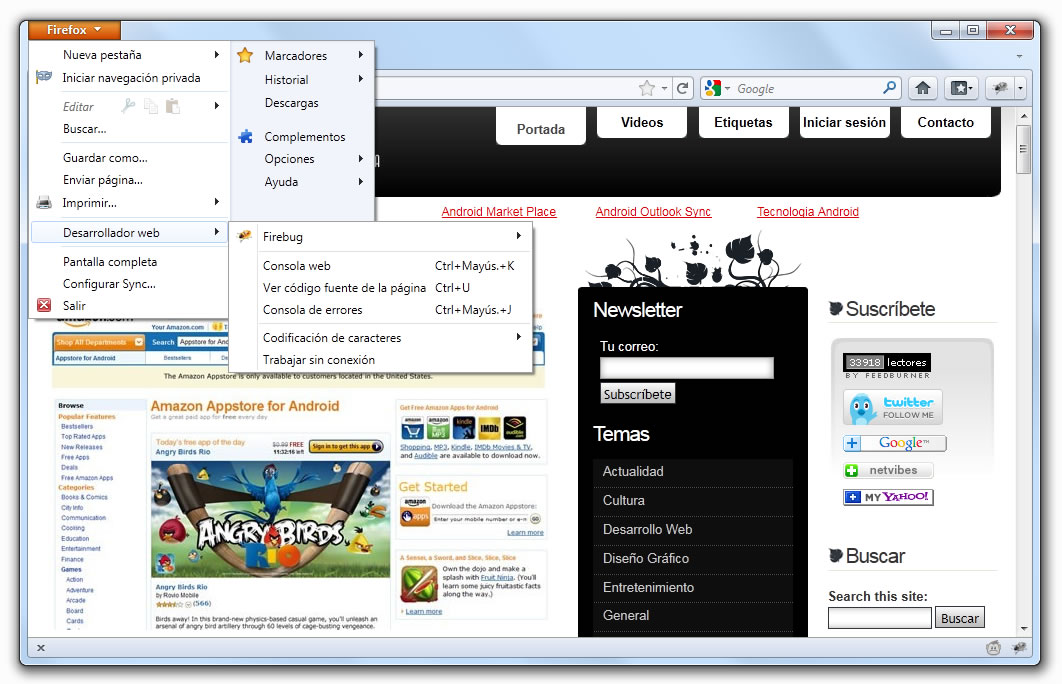Toggle Trabajar sin conexión
Screen dimensions: 1062x684
tap(381, 360)
